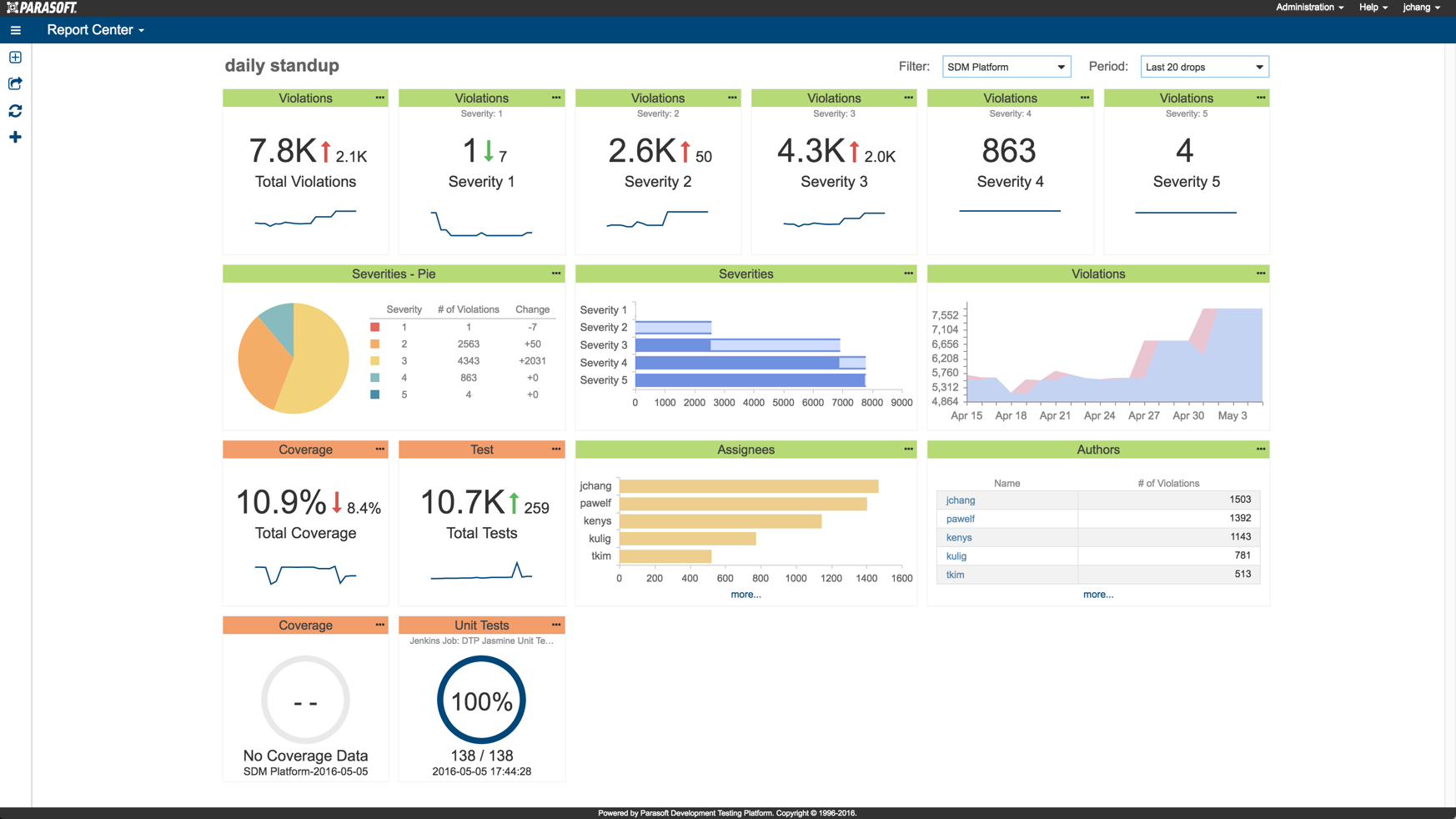
Task: Click the jchang bar in Assignees chart
Action: pyautogui.click(x=749, y=486)
